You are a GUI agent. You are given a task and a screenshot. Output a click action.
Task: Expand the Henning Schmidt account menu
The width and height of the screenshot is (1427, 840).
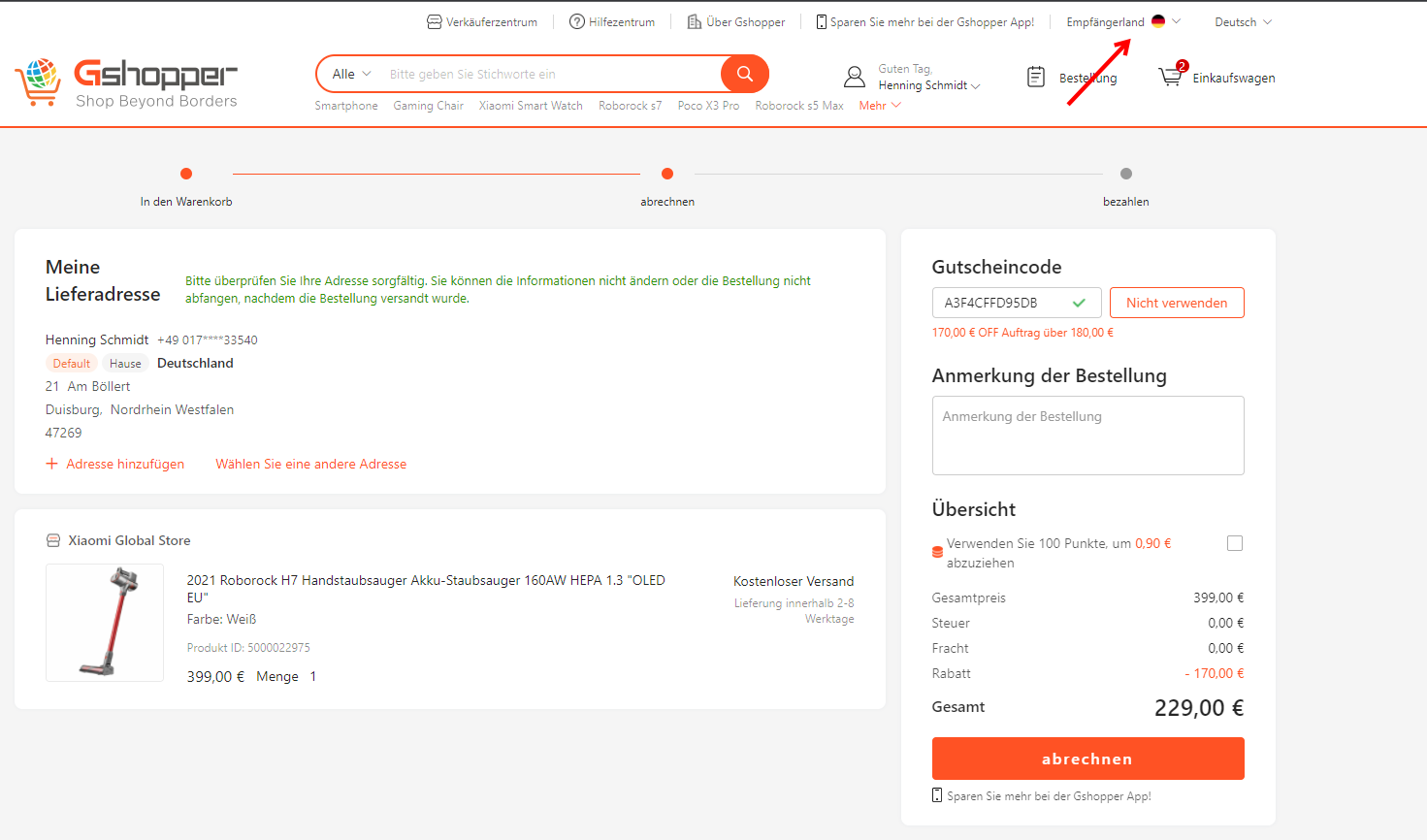[929, 85]
